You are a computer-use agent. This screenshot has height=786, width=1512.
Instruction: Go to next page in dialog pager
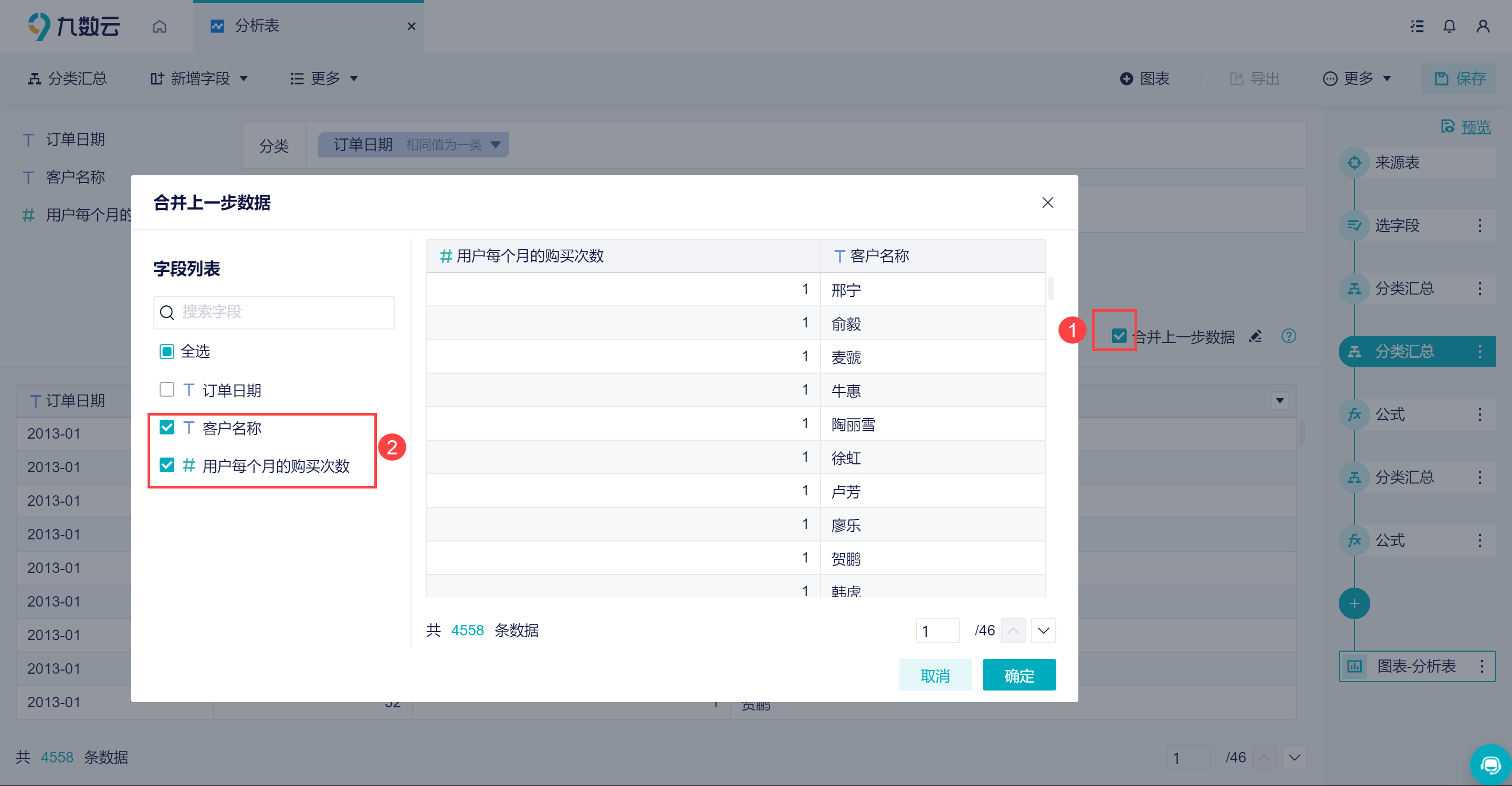click(x=1043, y=631)
